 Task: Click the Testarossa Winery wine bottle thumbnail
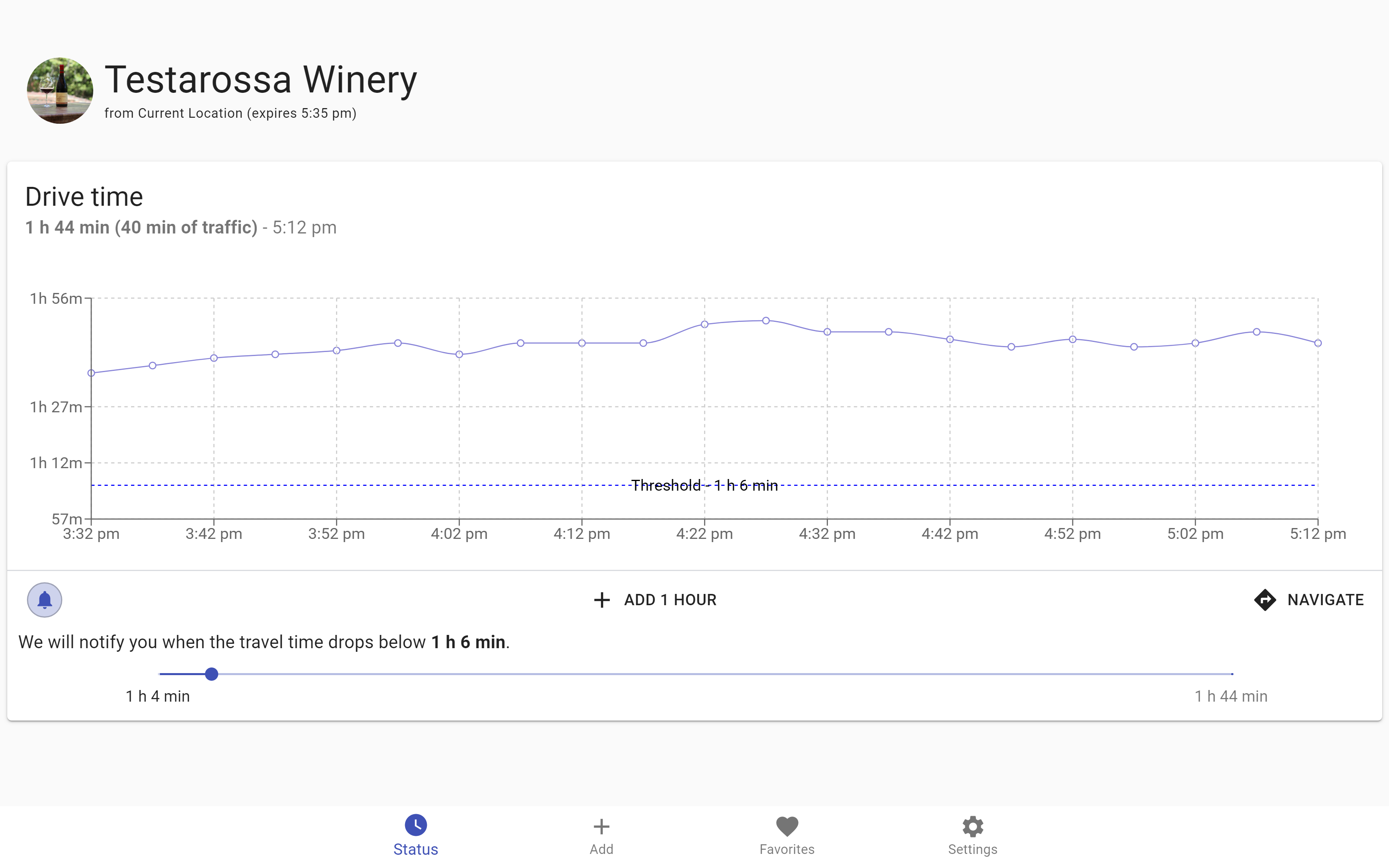pos(60,91)
